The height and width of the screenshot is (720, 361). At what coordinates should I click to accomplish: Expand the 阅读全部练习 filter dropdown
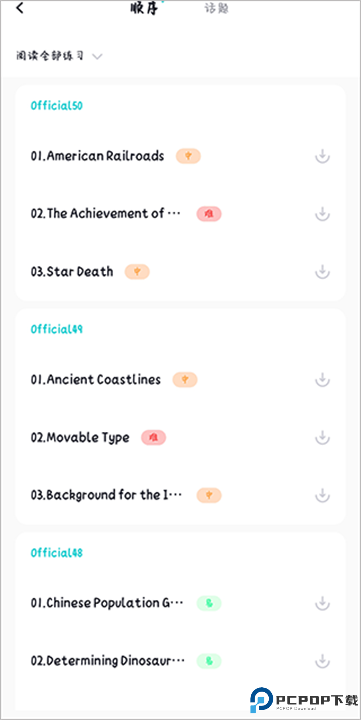coord(59,56)
